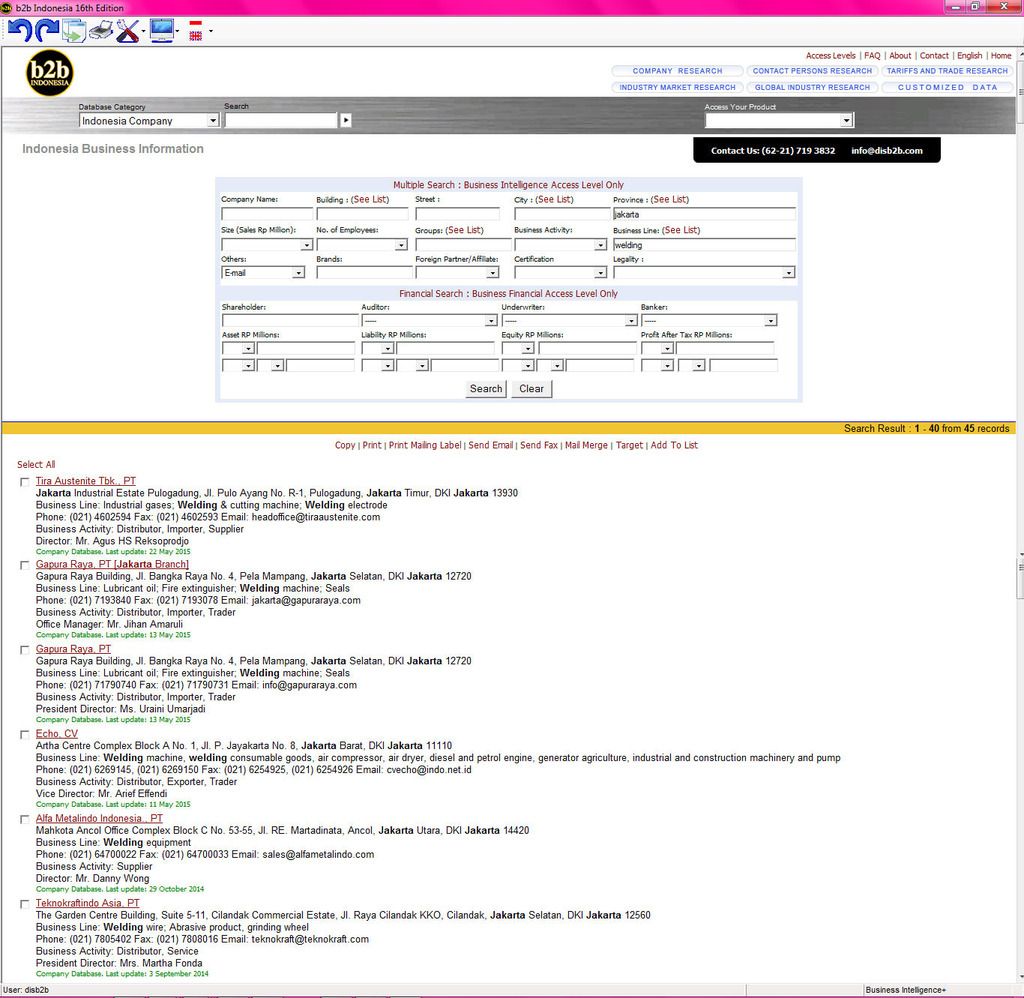Open the No. of Employees dropdown

[362, 245]
